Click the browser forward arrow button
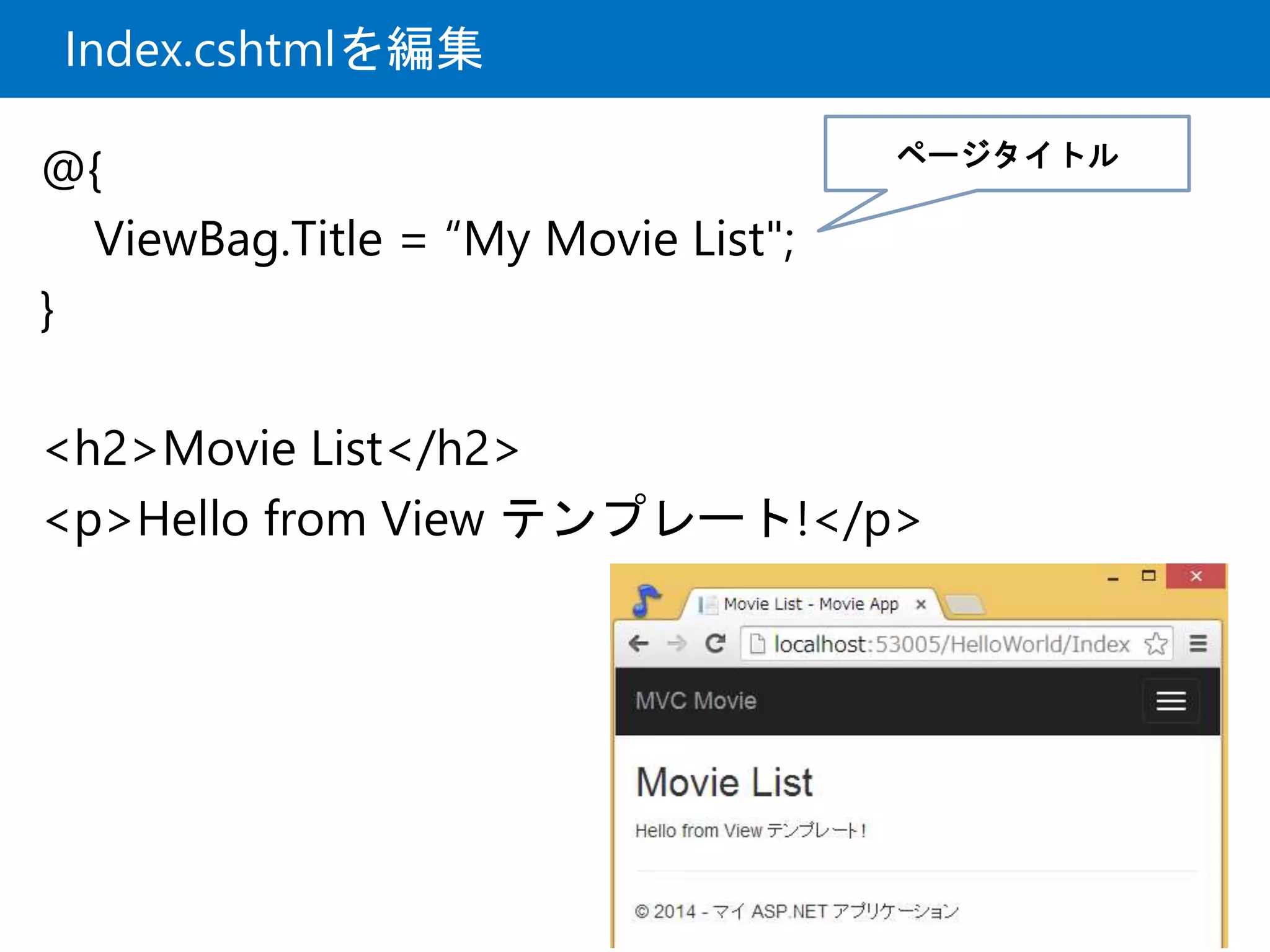Viewport: 1270px width, 952px height. tap(677, 643)
